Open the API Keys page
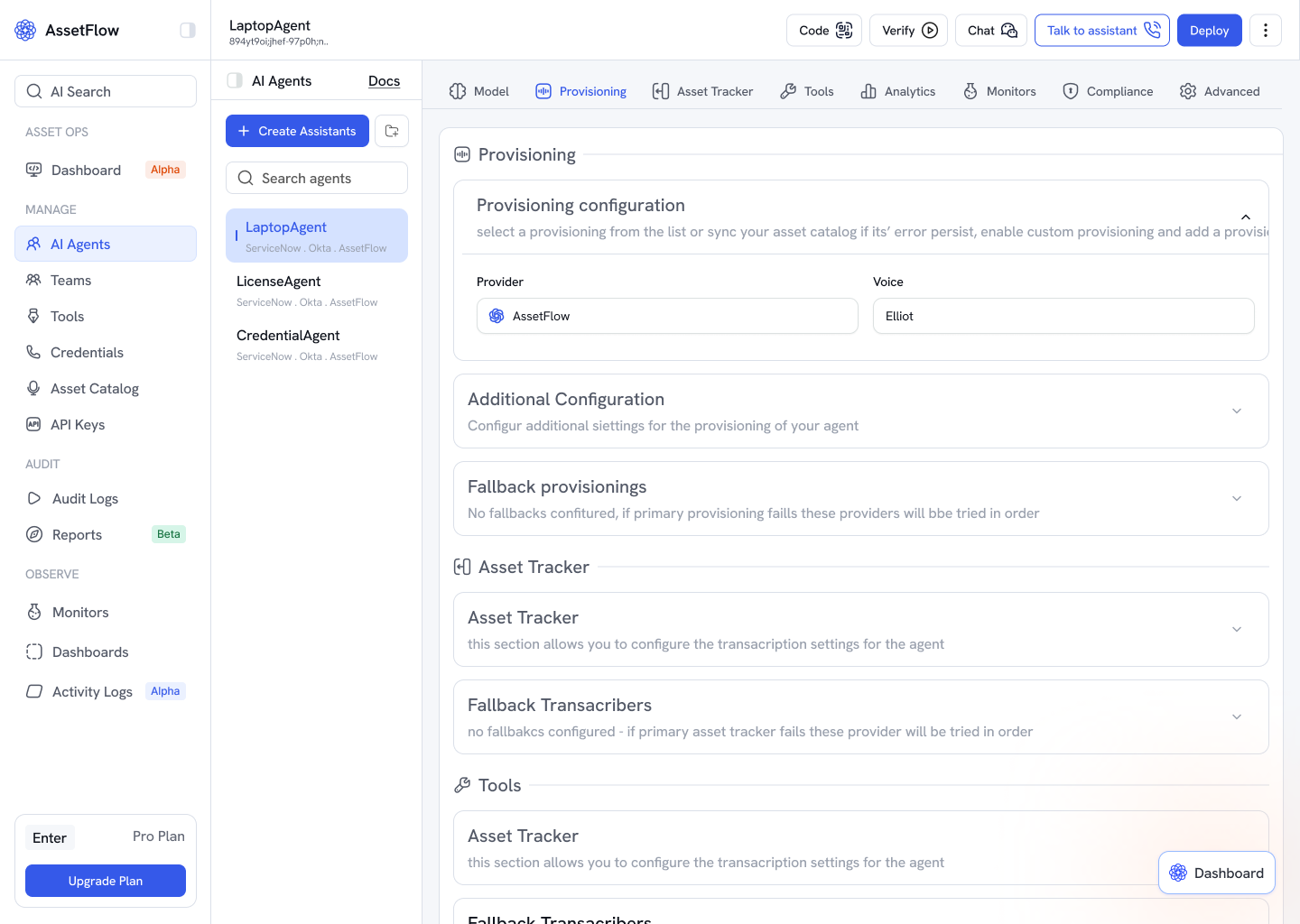The height and width of the screenshot is (924, 1300). coord(106,425)
